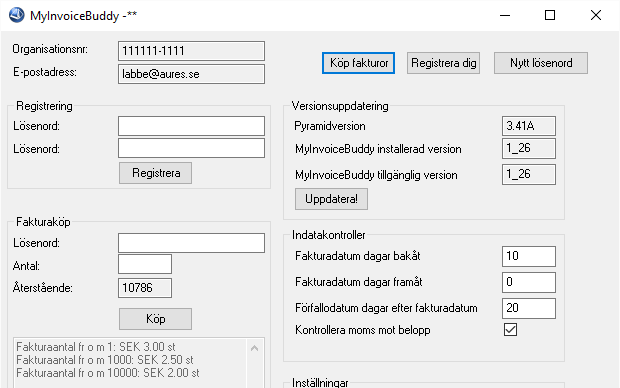Click the Antal input field
Image resolution: width=620 pixels, height=388 pixels.
[x=145, y=264]
